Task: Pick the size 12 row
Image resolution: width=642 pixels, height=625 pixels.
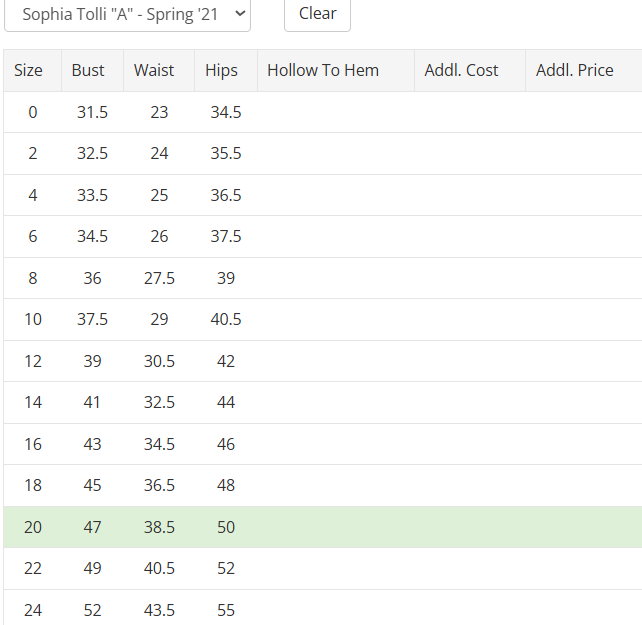Action: click(320, 361)
